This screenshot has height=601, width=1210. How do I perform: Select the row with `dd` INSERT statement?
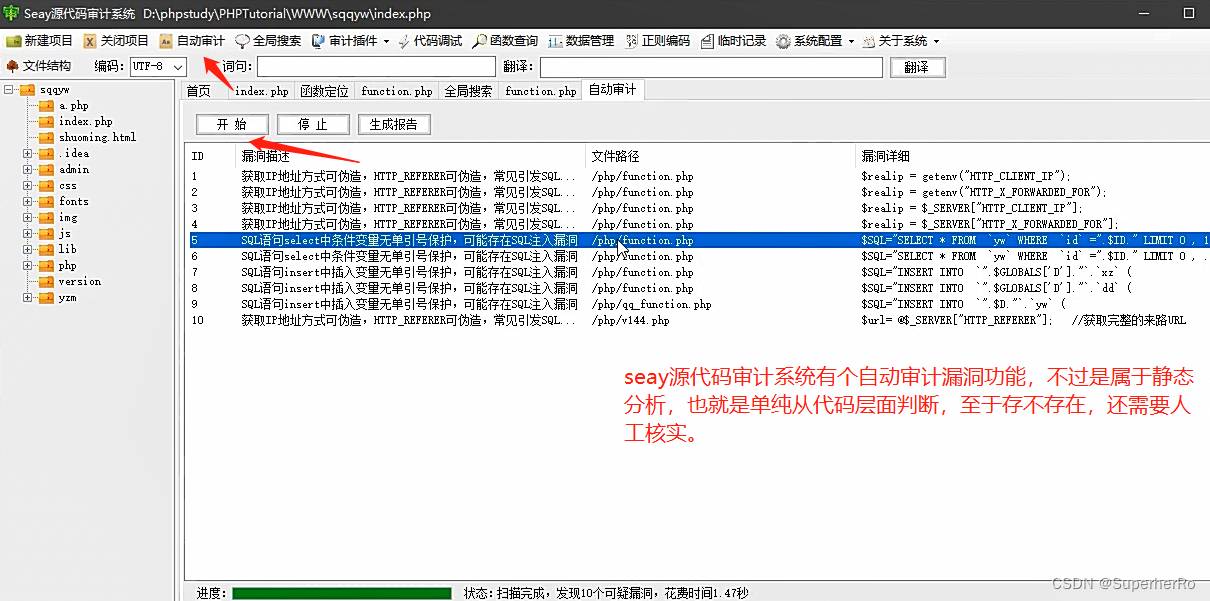(x=697, y=288)
